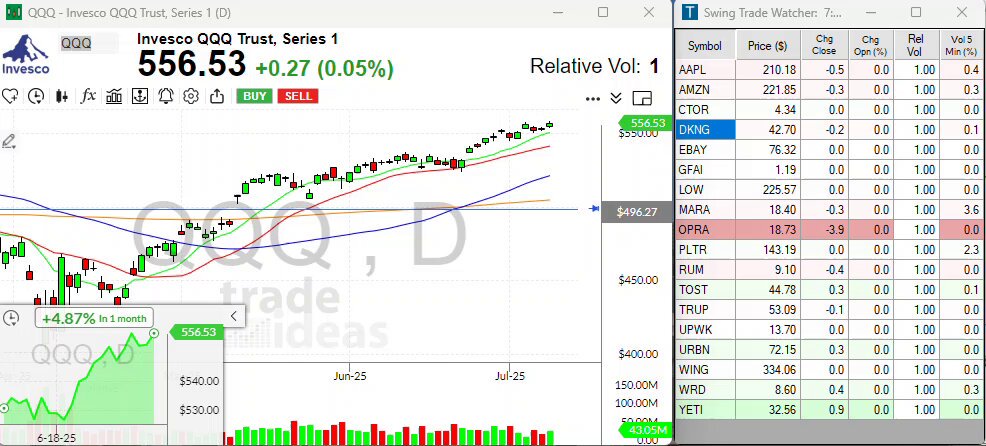The width and height of the screenshot is (986, 446).
Task: Click PLTR's 143.19 price cell
Action: tap(768, 250)
